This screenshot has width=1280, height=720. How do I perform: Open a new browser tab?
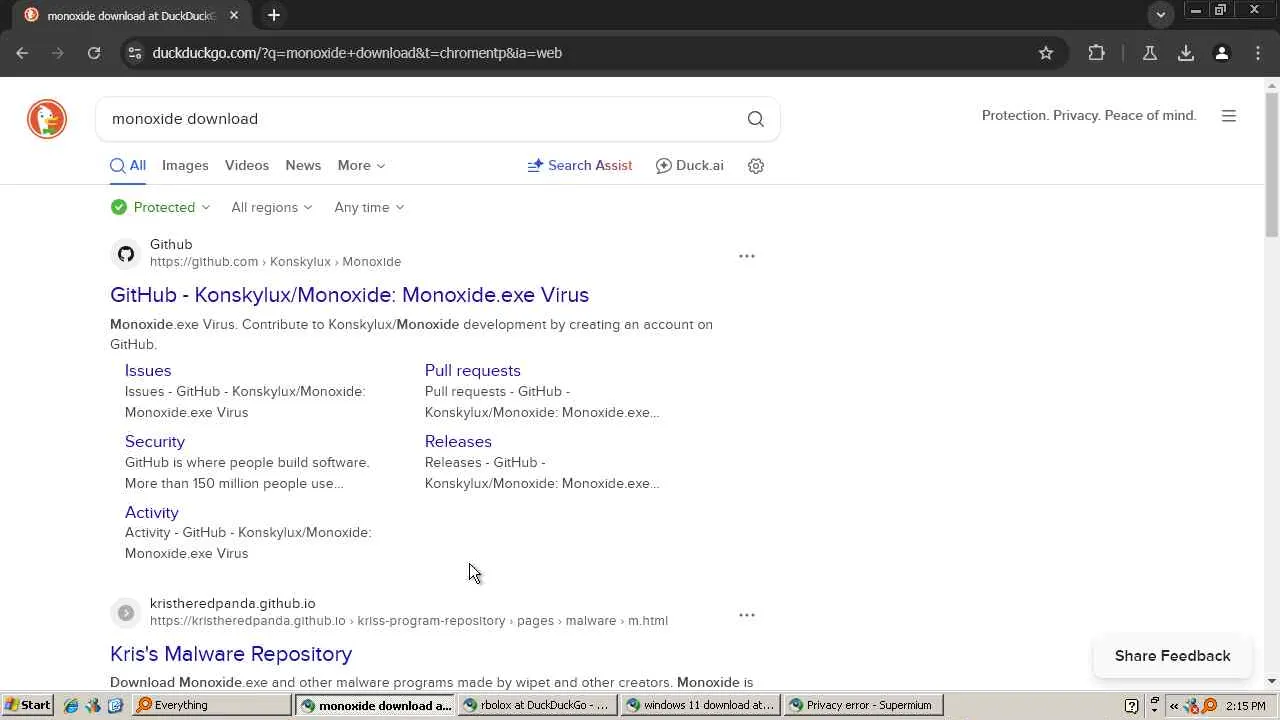274,15
